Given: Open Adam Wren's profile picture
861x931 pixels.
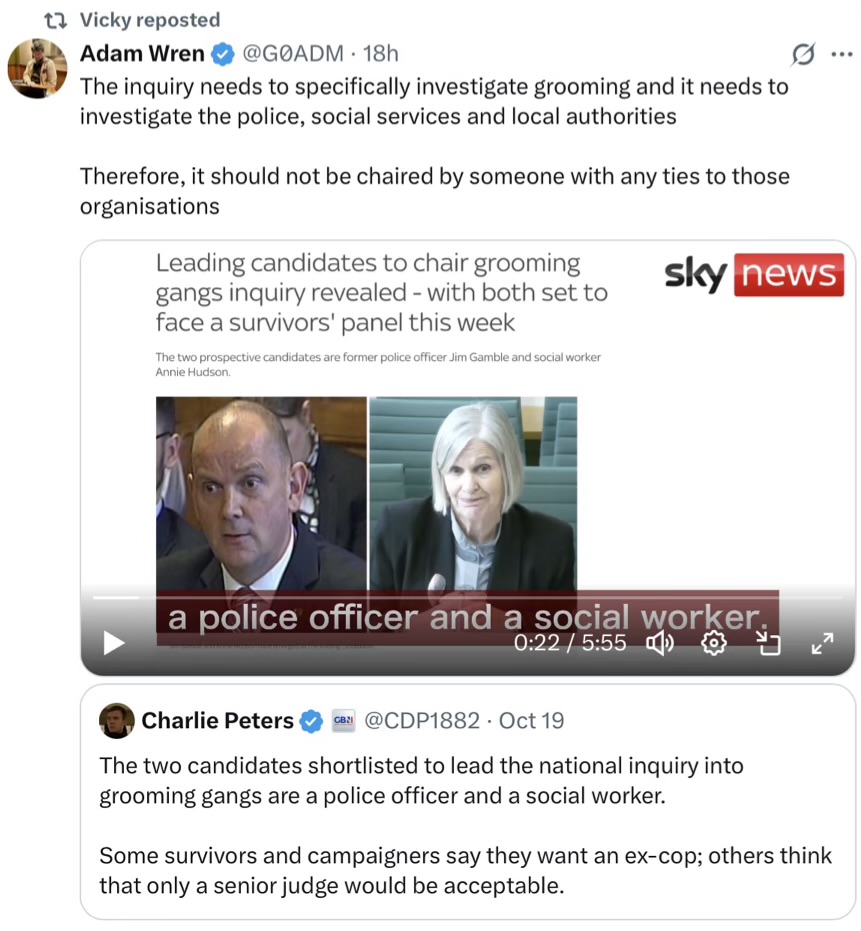Looking at the screenshot, I should (37, 68).
